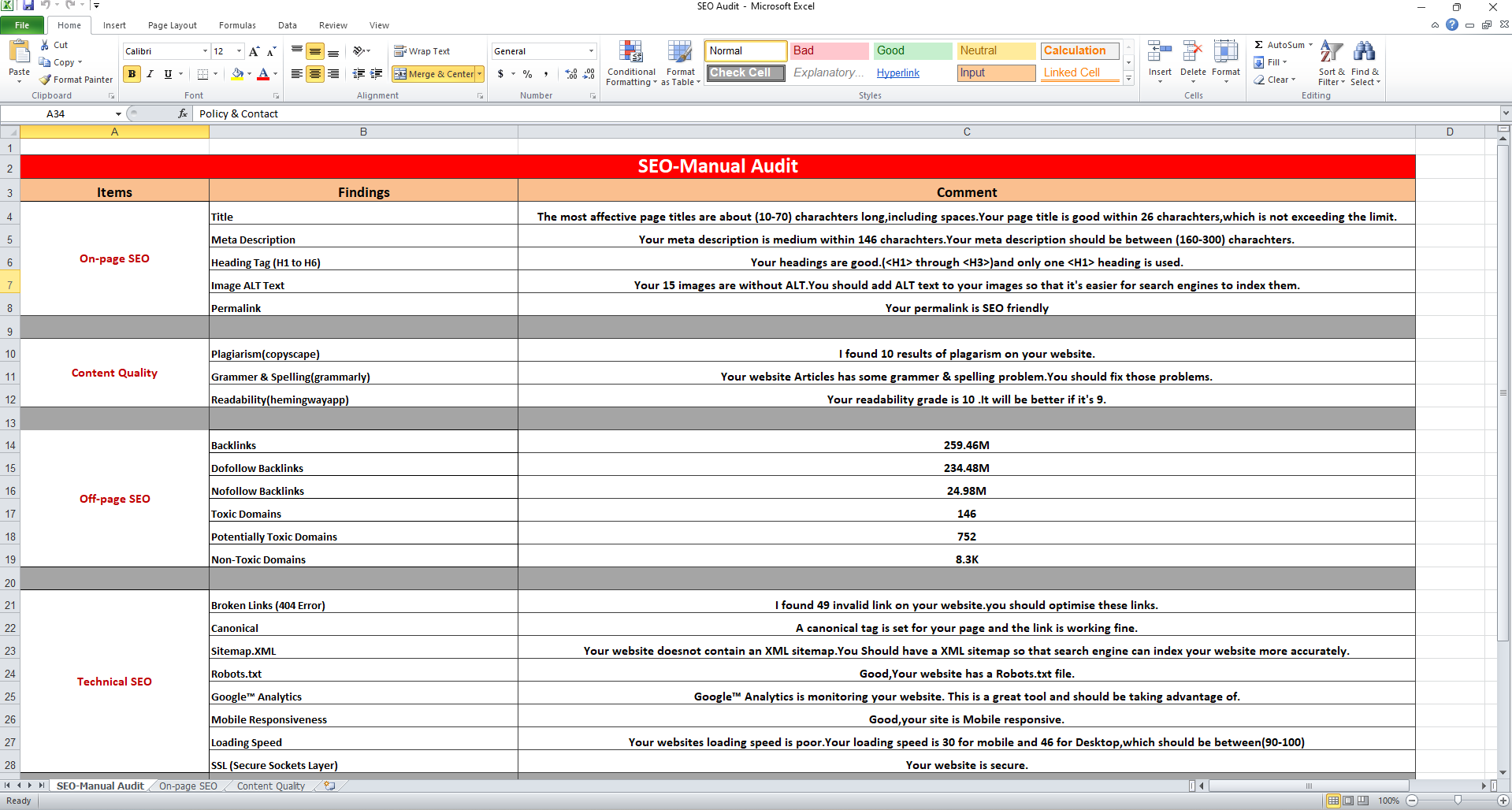This screenshot has height=810, width=1512.
Task: Toggle Italic formatting
Action: point(150,74)
